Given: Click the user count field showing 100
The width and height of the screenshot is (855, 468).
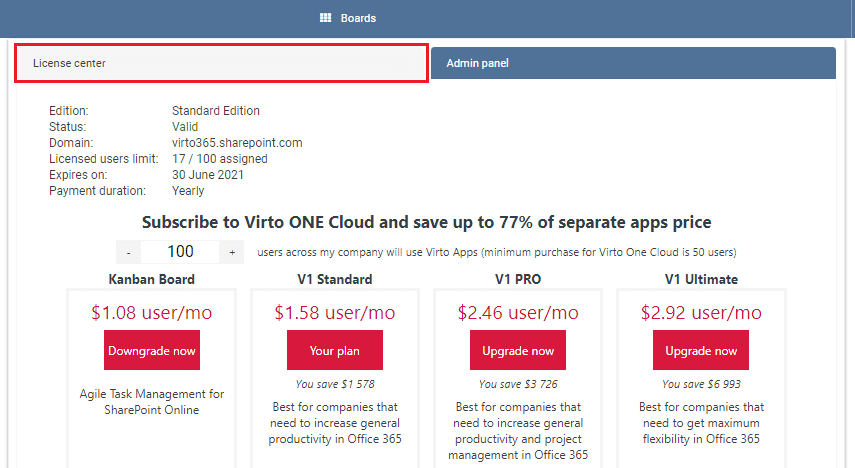Looking at the screenshot, I should (180, 252).
